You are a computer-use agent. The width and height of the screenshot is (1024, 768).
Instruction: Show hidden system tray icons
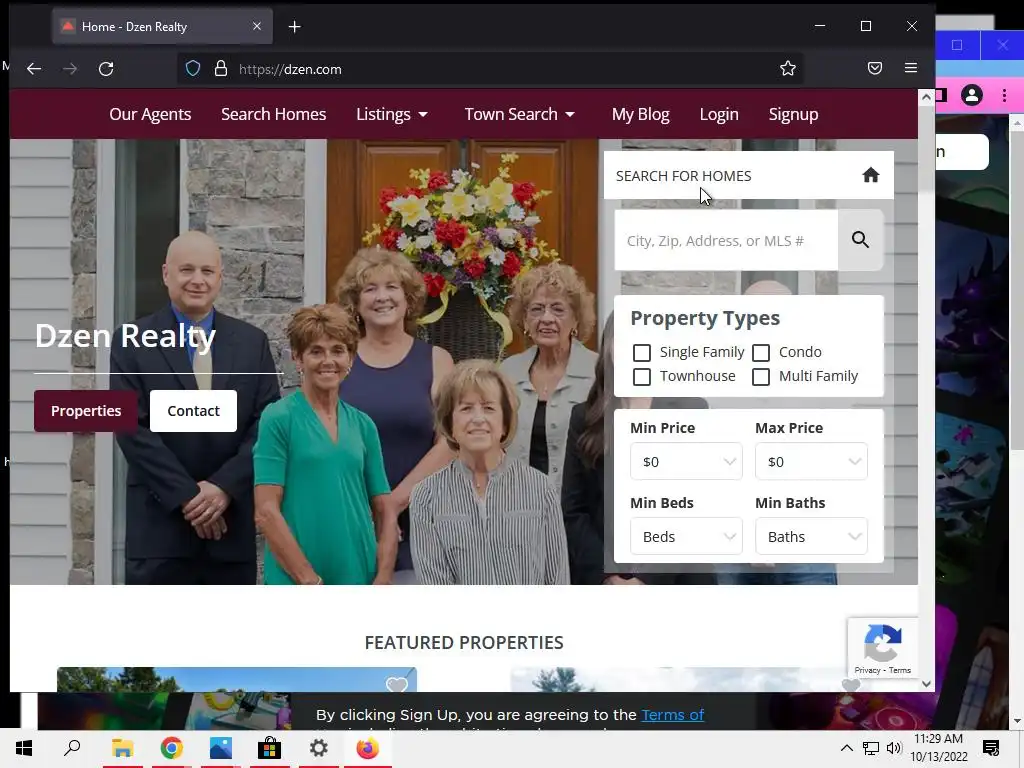[846, 748]
